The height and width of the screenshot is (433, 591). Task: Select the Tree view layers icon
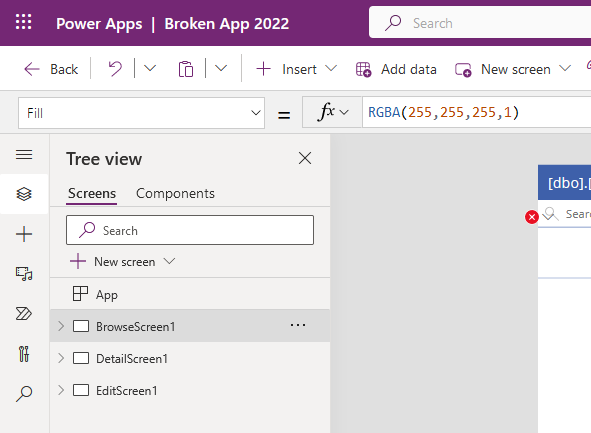point(24,194)
